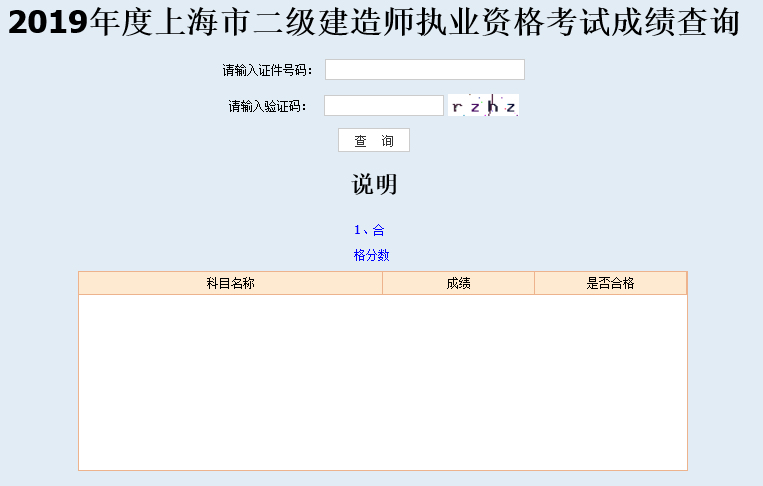Select the blue "1、合" text
This screenshot has height=486, width=763.
369,230
